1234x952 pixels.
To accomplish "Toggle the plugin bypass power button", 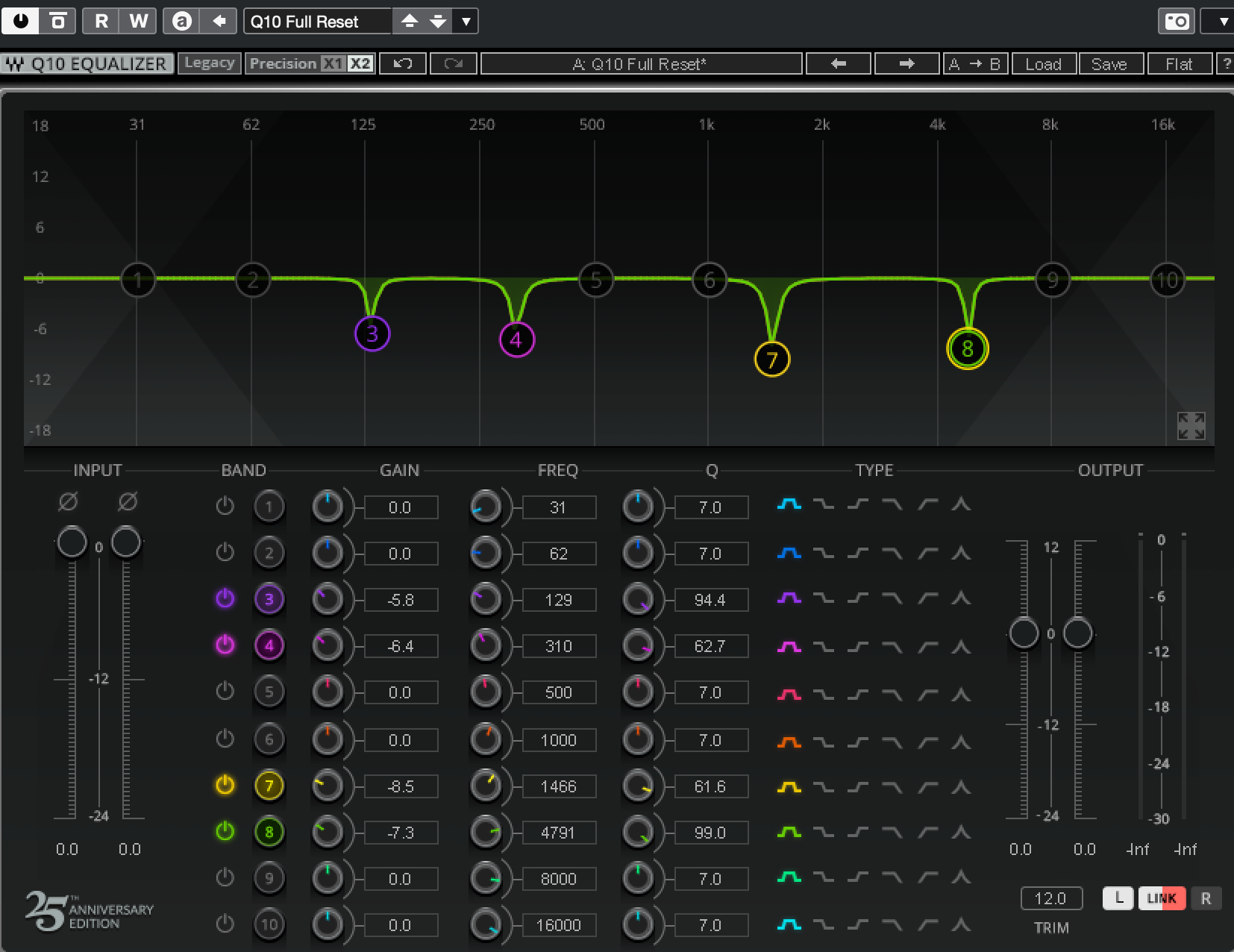I will (20, 21).
